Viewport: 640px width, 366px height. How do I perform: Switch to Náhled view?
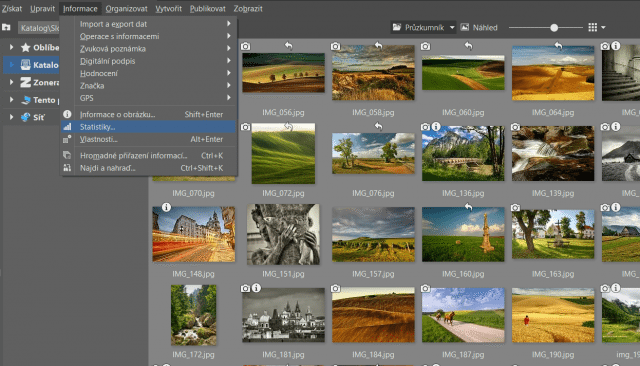coord(479,27)
